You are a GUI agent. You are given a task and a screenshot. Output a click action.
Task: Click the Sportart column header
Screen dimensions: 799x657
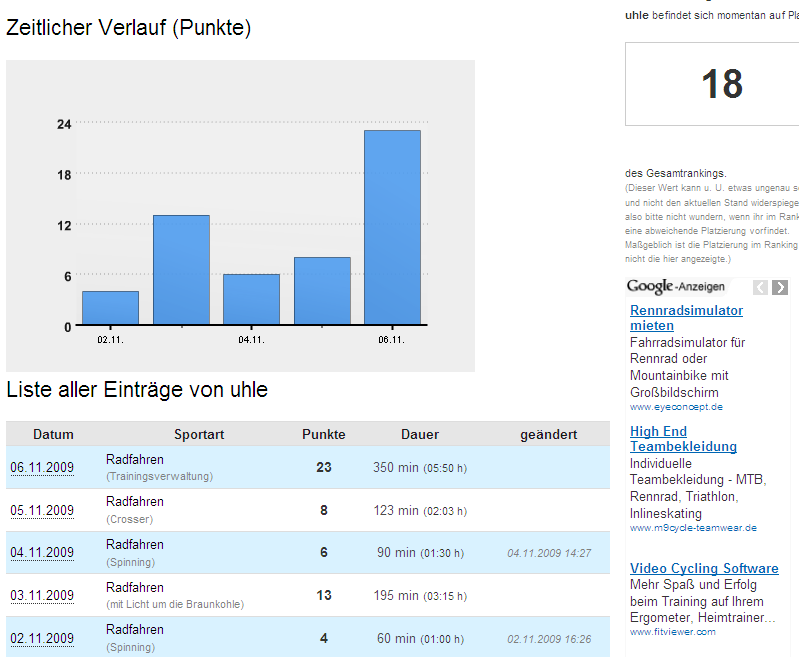point(199,434)
